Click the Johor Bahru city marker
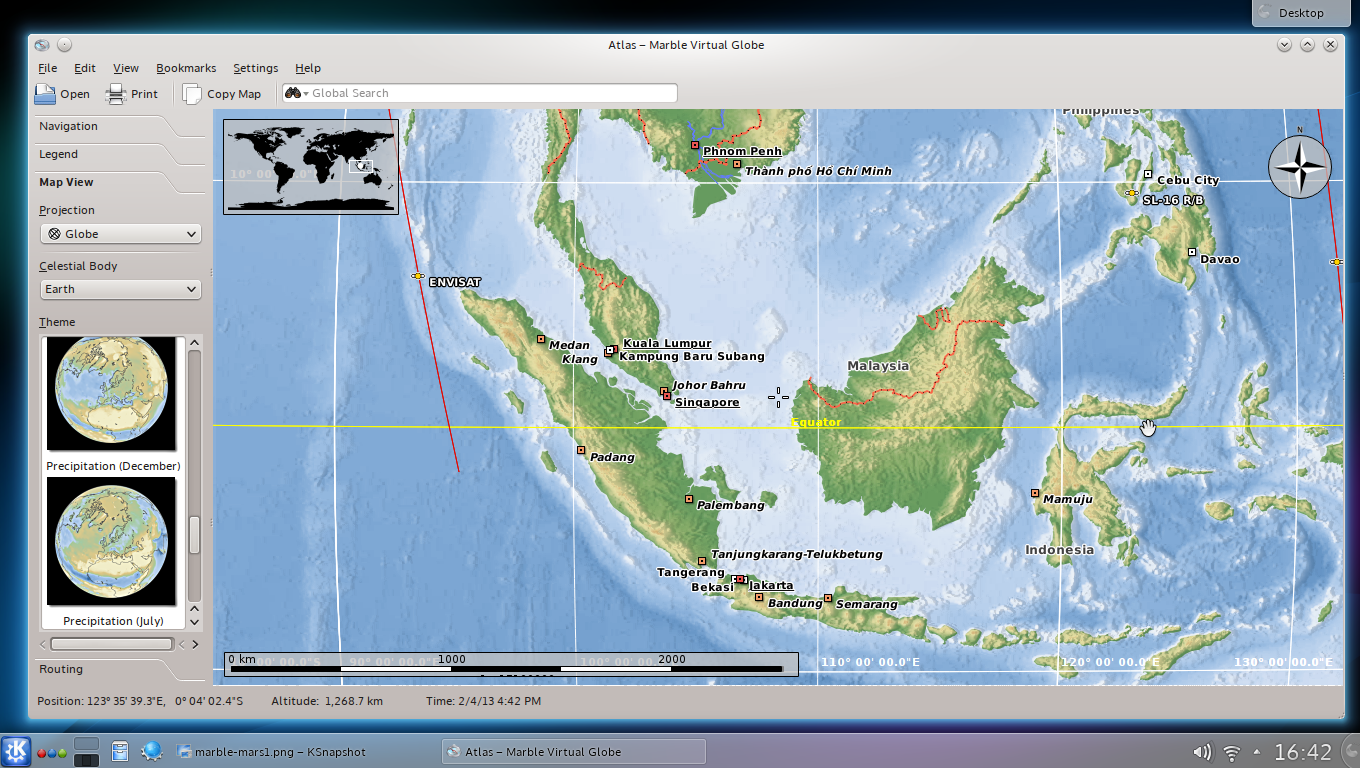Screen dimensions: 1360x768 (664, 391)
